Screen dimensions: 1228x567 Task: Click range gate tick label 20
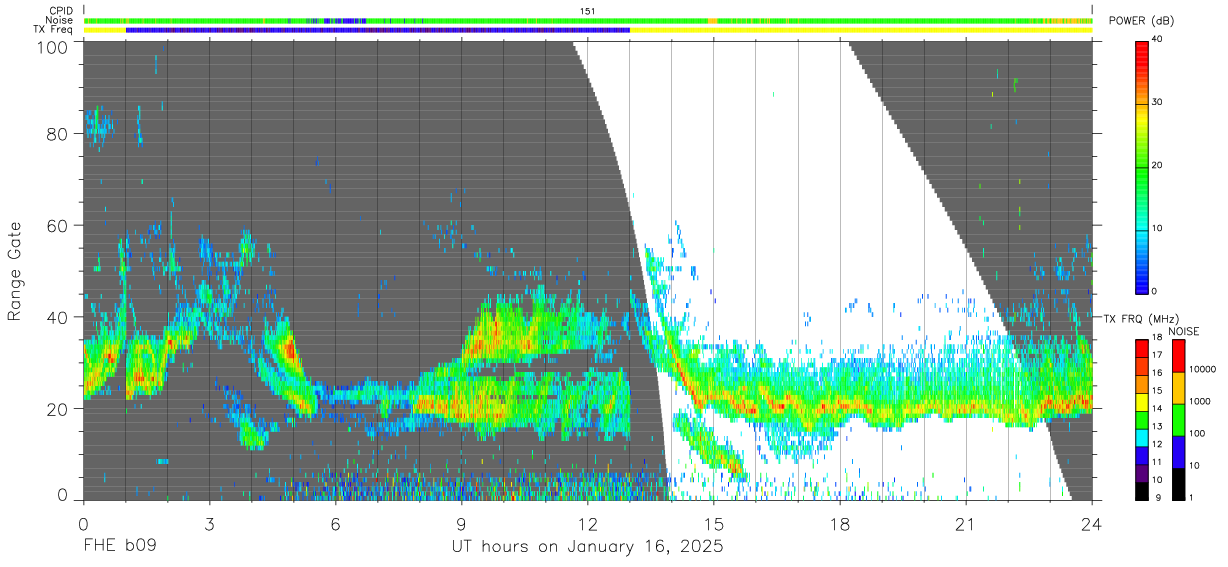pos(59,409)
